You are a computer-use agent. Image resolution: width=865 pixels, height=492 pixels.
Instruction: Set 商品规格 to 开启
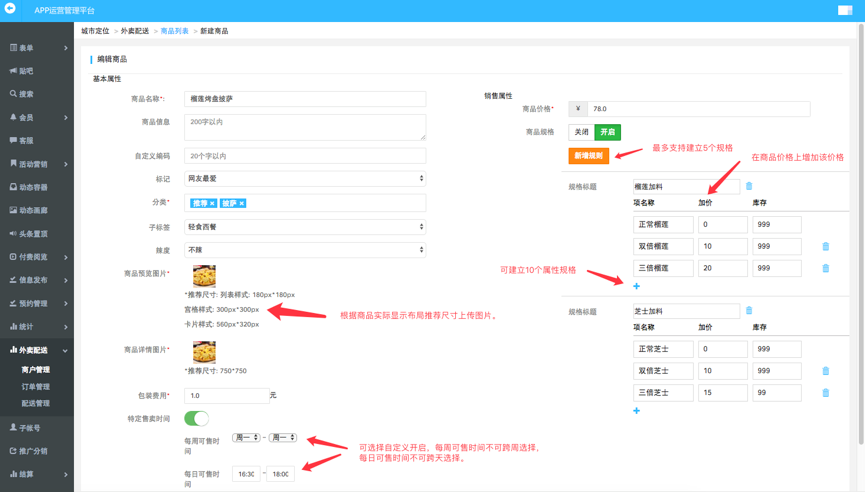[x=607, y=132]
